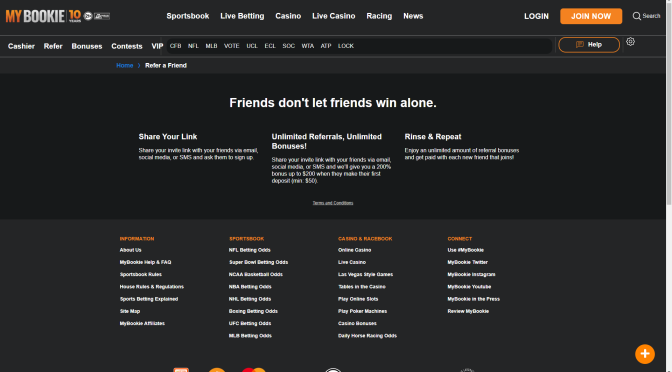Open the Site Map link

130,311
